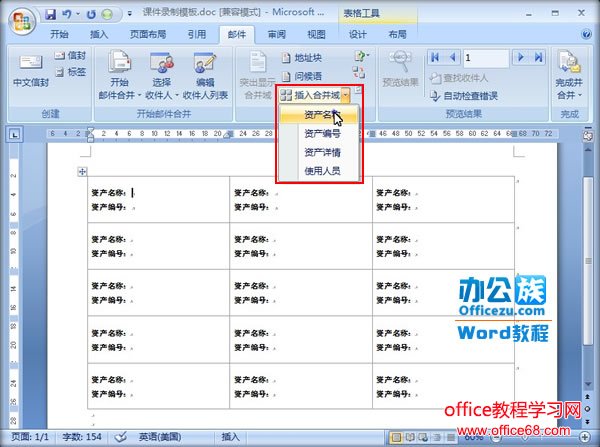Click the proofing check icon in status bar
The image size is (600, 447).
pos(121,437)
